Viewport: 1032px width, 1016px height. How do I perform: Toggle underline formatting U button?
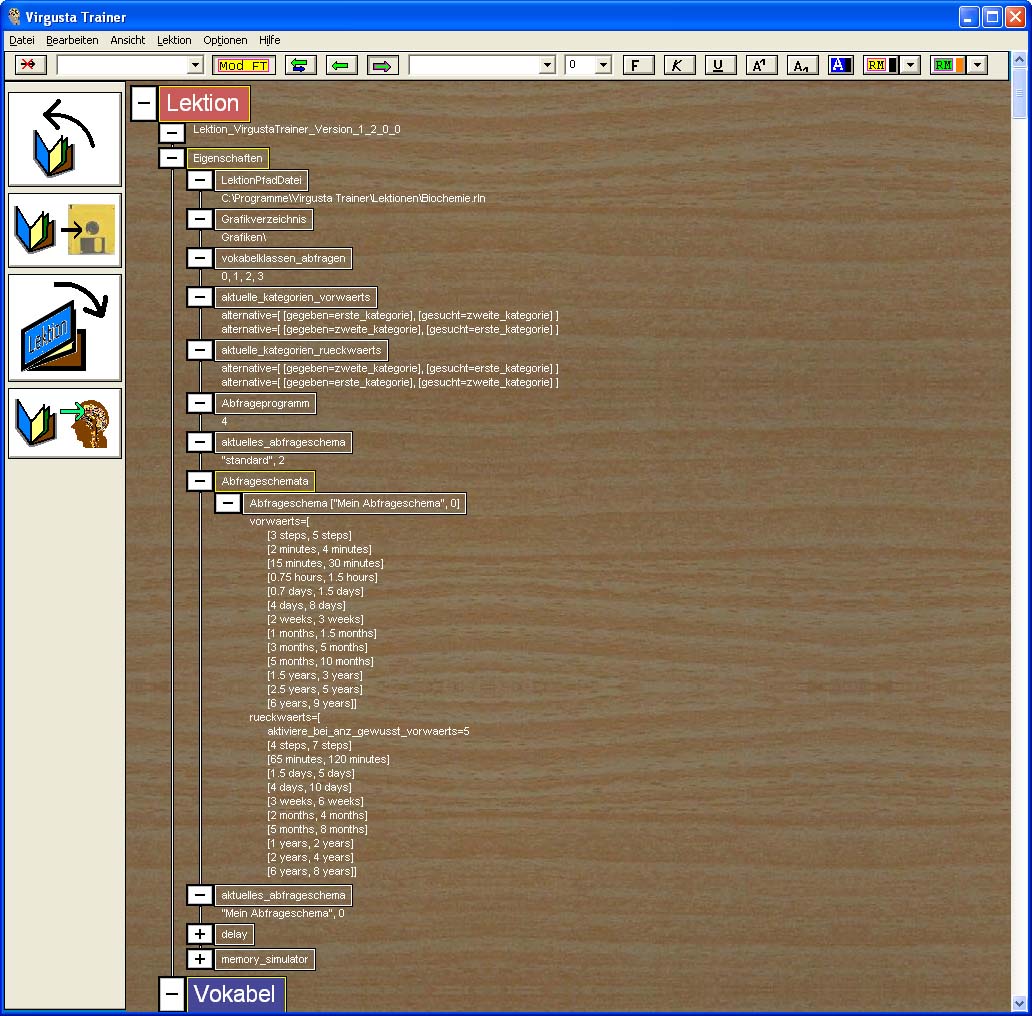click(720, 65)
